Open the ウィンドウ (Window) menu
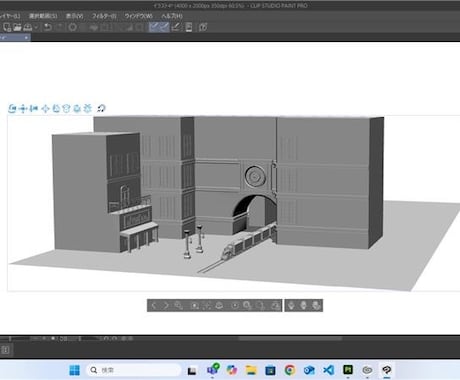The width and height of the screenshot is (460, 380). 139,16
